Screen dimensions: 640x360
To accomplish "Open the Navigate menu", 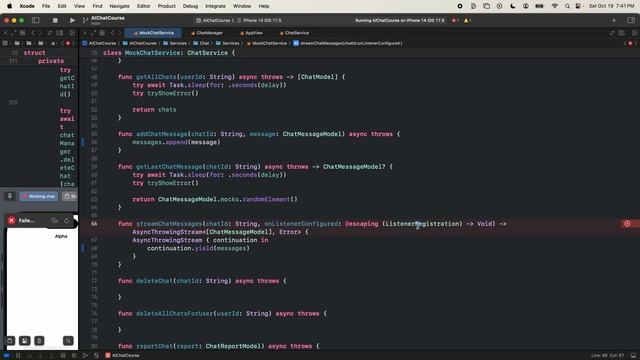I will [120, 6].
